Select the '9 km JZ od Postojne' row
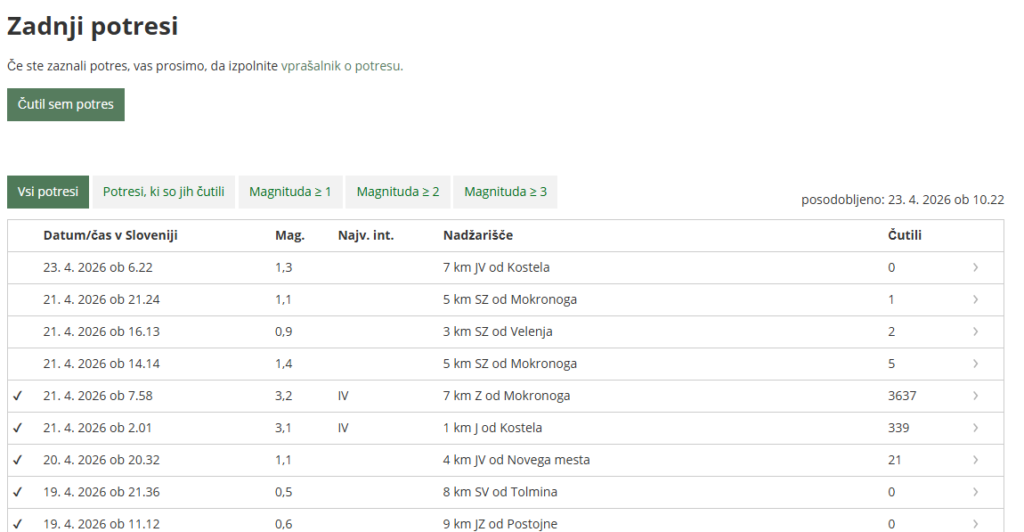 point(500,523)
